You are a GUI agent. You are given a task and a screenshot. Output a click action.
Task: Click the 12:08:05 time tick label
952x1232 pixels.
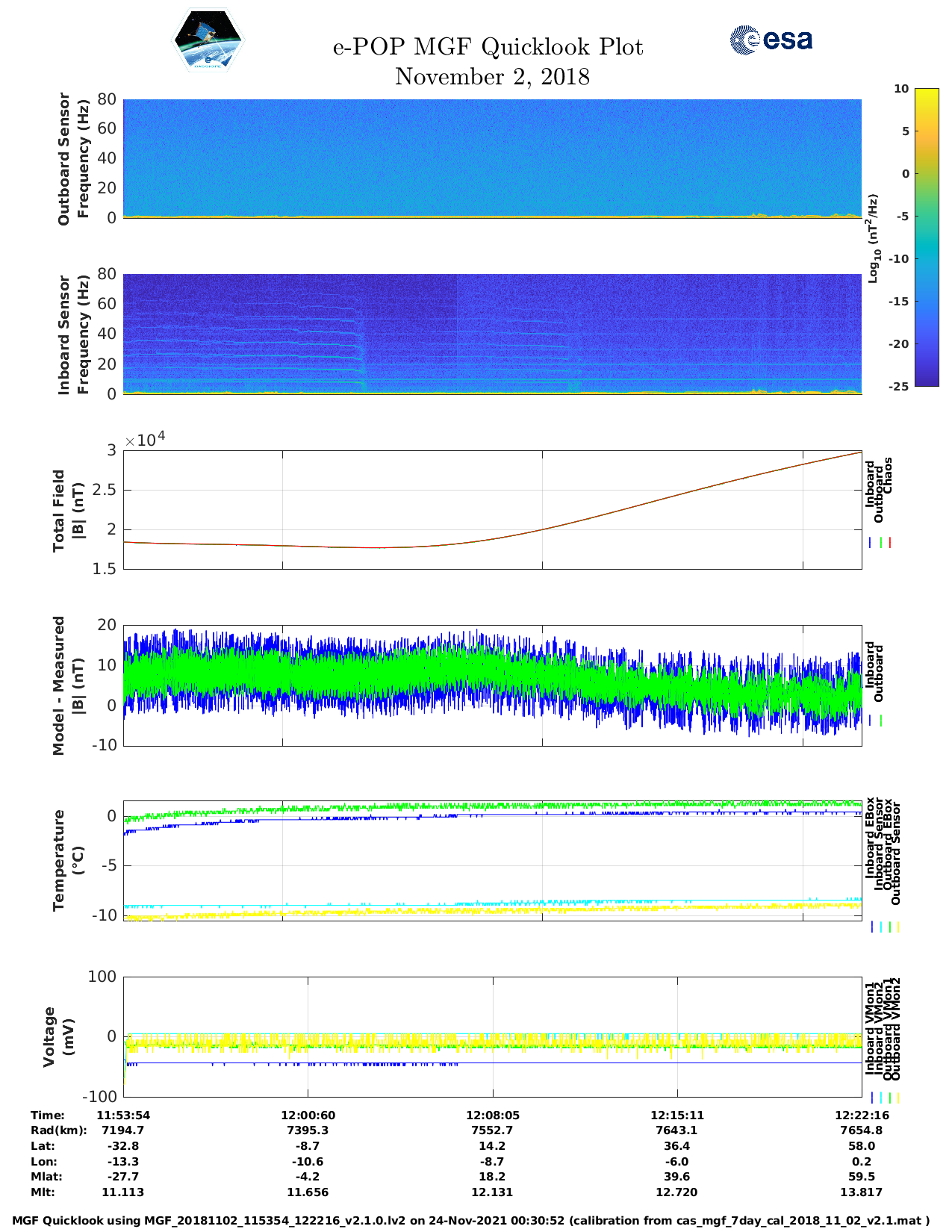(492, 1115)
